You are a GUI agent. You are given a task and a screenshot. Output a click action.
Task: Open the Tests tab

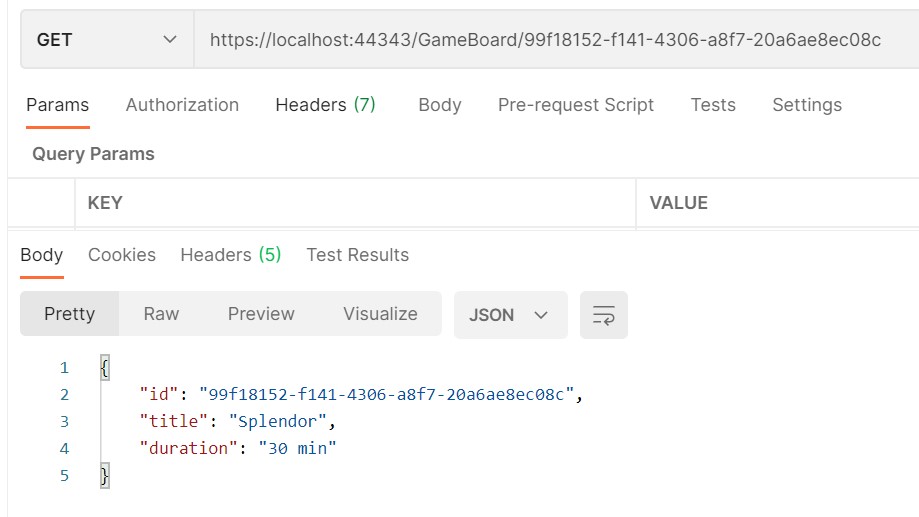pyautogui.click(x=712, y=105)
